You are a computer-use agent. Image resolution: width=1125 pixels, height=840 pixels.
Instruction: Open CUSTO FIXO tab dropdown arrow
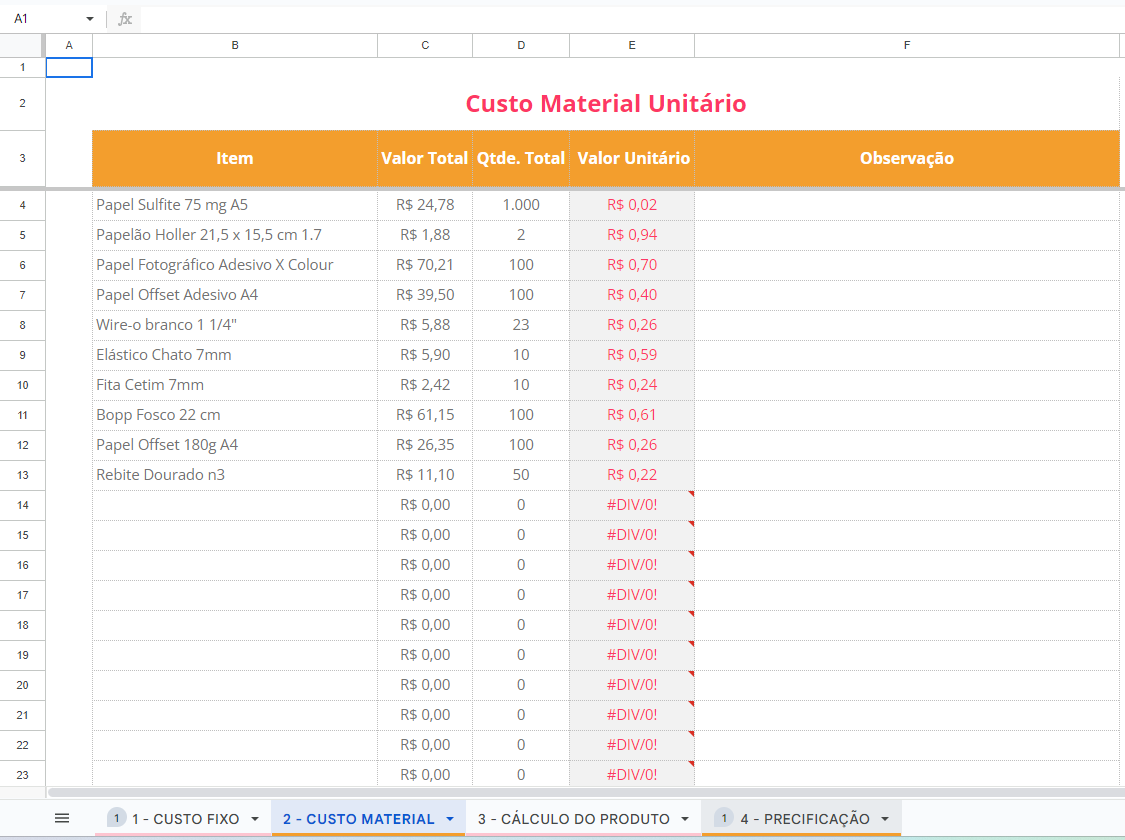(255, 819)
